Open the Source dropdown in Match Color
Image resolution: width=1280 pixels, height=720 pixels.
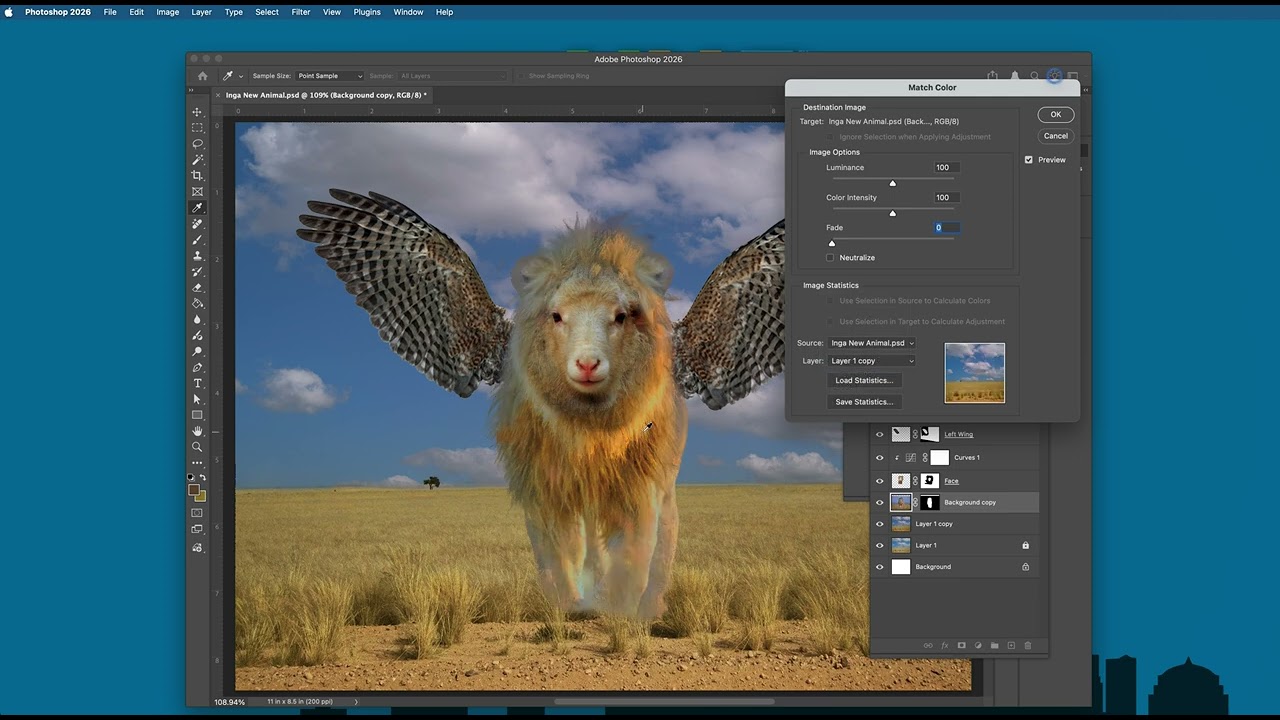coord(872,343)
